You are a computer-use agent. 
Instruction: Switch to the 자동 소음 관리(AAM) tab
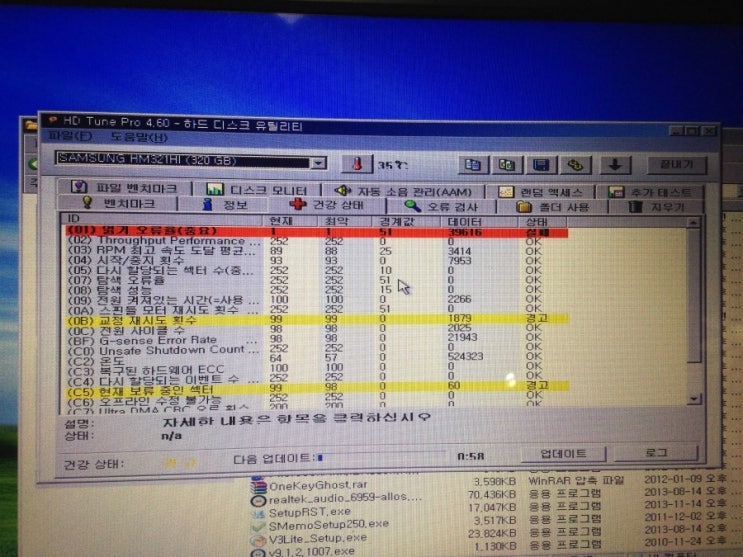(x=403, y=191)
